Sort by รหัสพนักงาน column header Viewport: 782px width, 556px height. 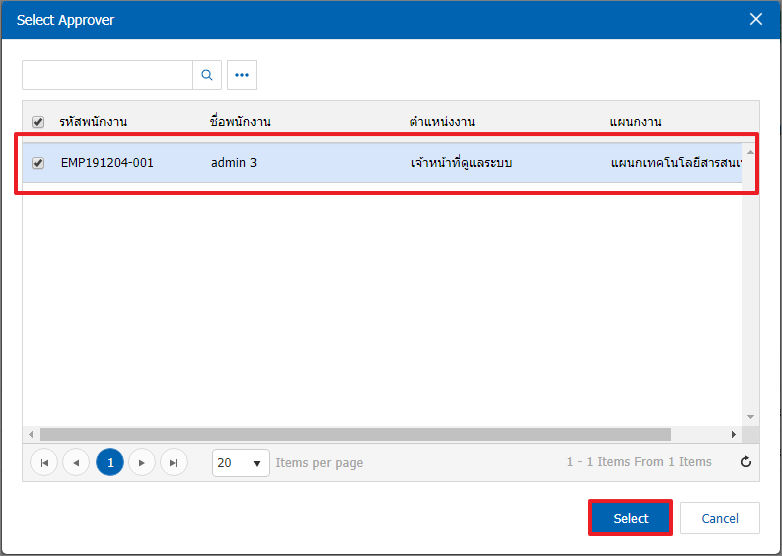pyautogui.click(x=93, y=122)
